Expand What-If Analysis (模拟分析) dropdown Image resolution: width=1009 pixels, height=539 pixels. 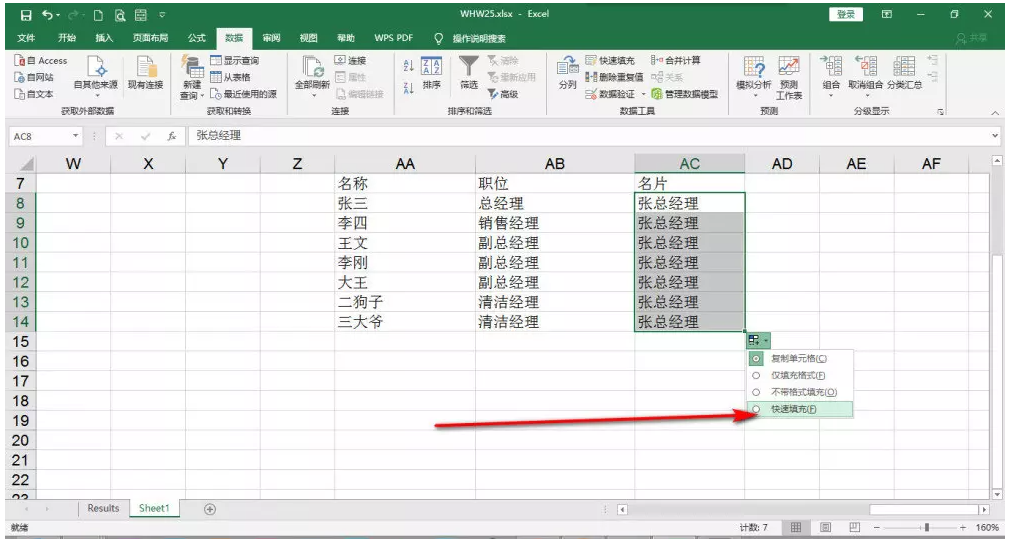pos(754,95)
